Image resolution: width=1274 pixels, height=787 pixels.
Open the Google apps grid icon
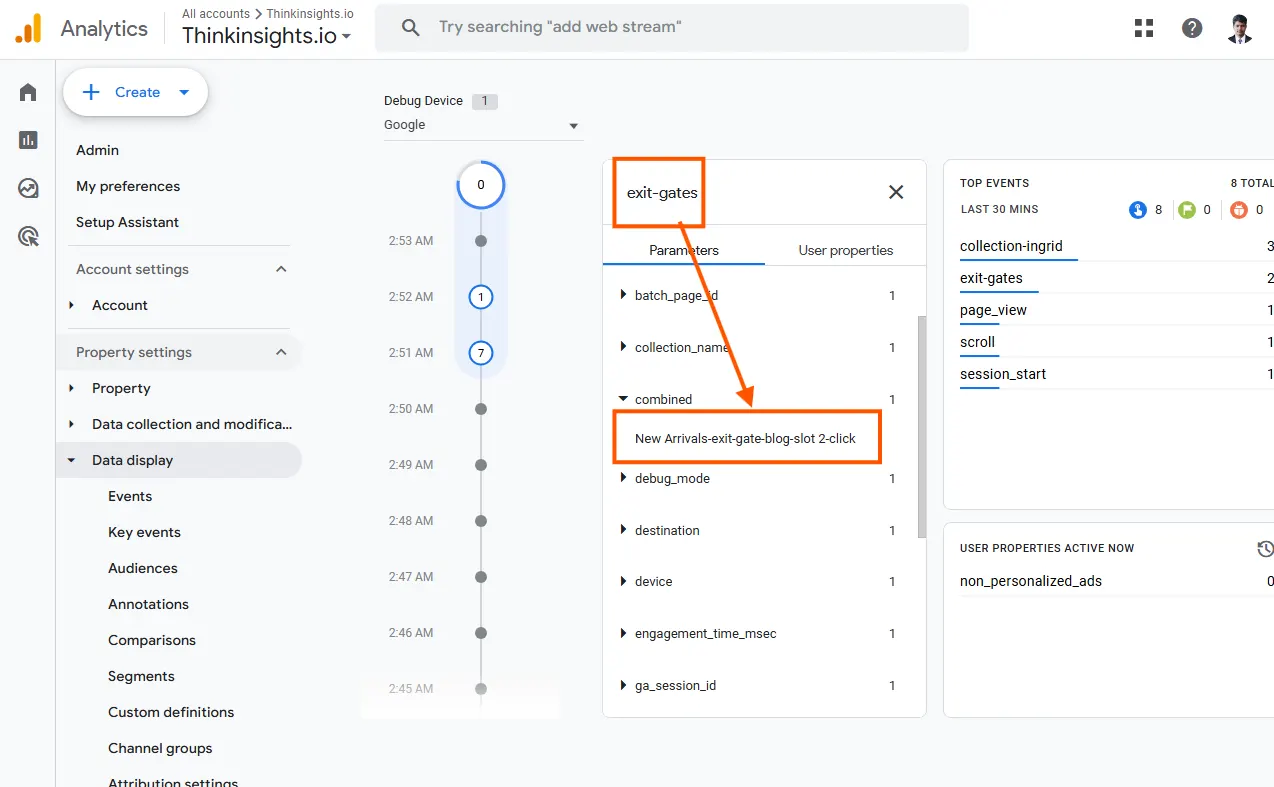[1144, 28]
